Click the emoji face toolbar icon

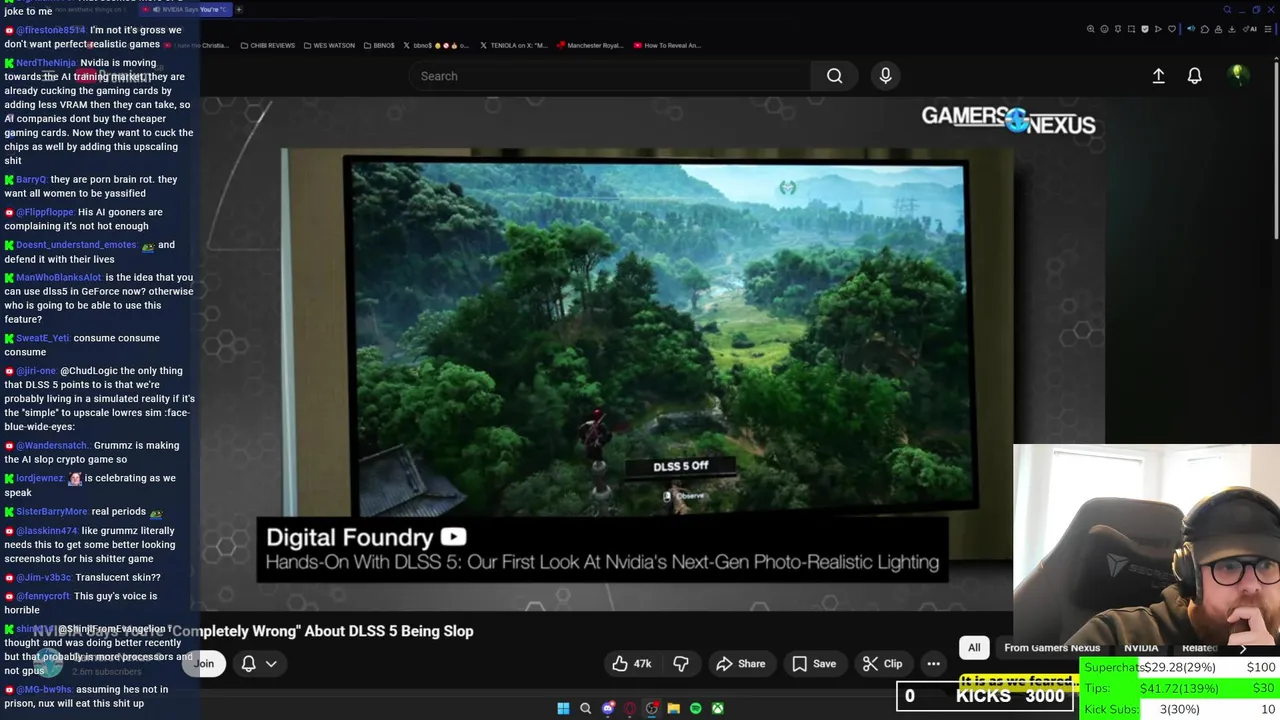pyautogui.click(x=1104, y=29)
